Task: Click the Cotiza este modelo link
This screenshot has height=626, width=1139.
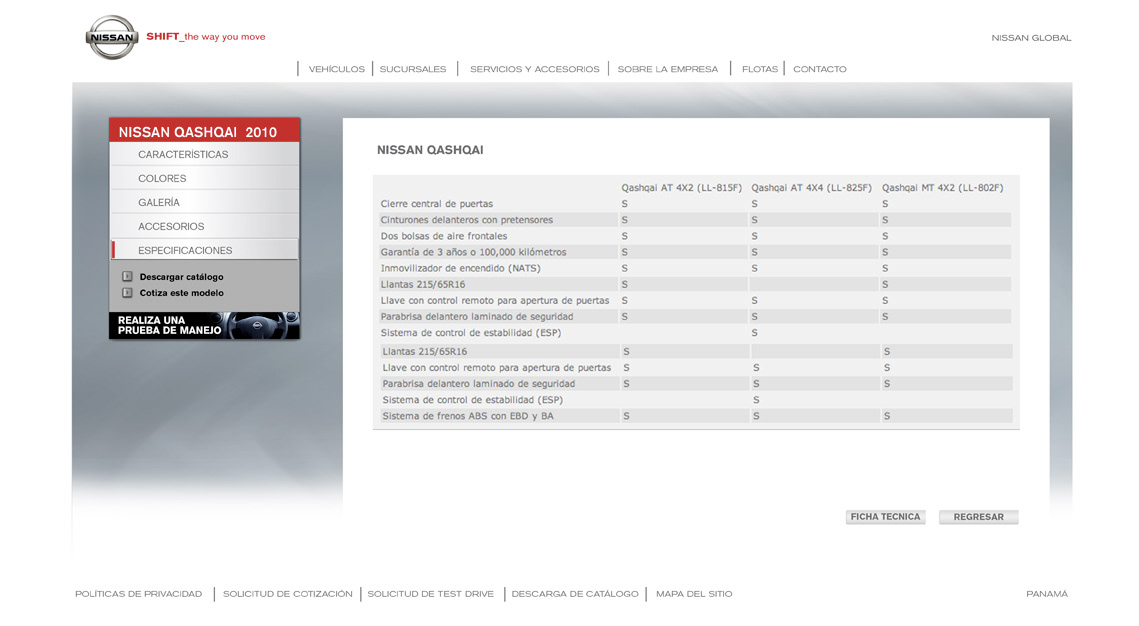Action: click(x=182, y=293)
